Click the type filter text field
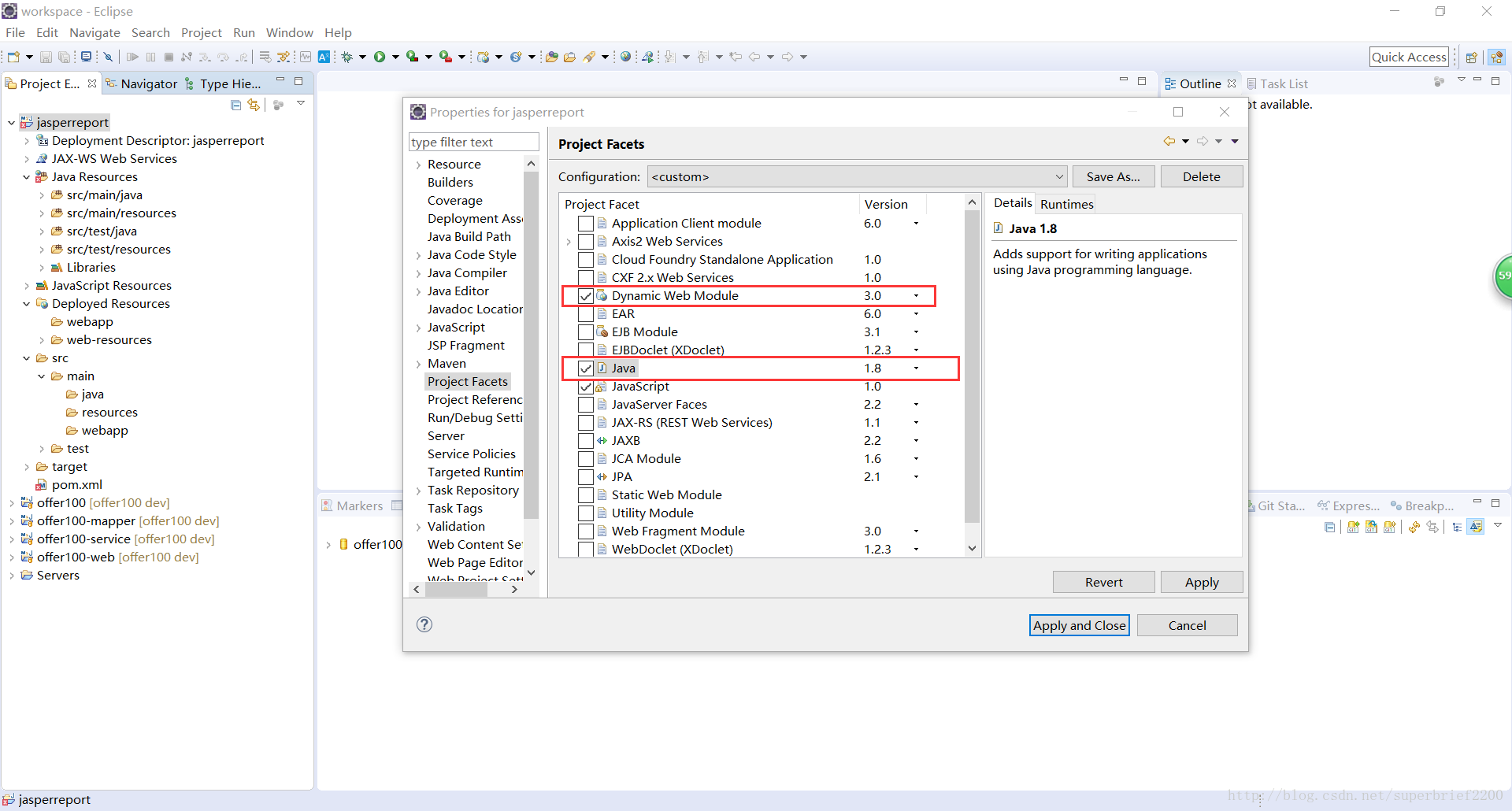Image resolution: width=1512 pixels, height=811 pixels. tap(474, 142)
